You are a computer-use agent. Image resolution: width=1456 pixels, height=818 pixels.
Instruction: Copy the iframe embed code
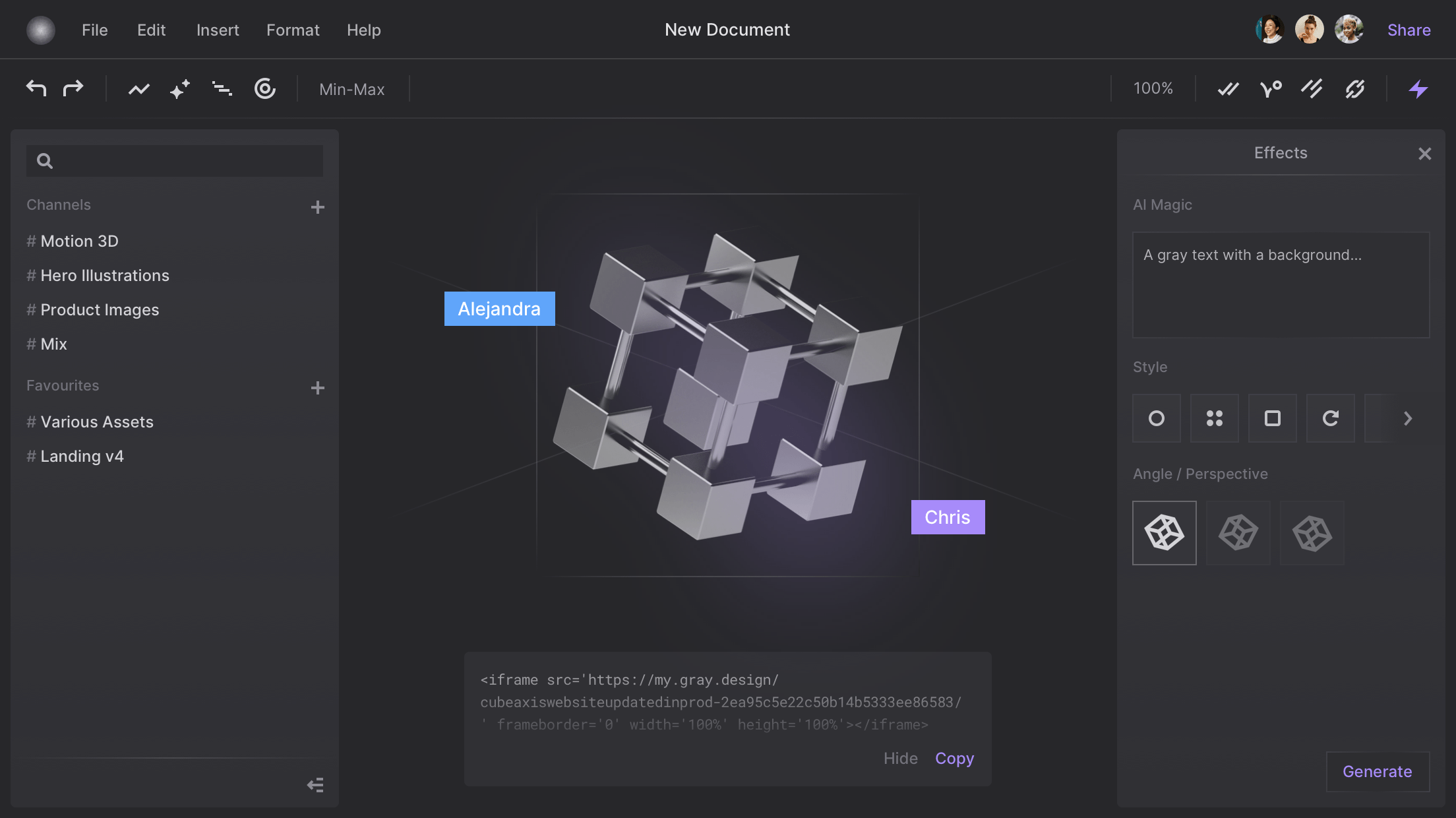pyautogui.click(x=954, y=758)
